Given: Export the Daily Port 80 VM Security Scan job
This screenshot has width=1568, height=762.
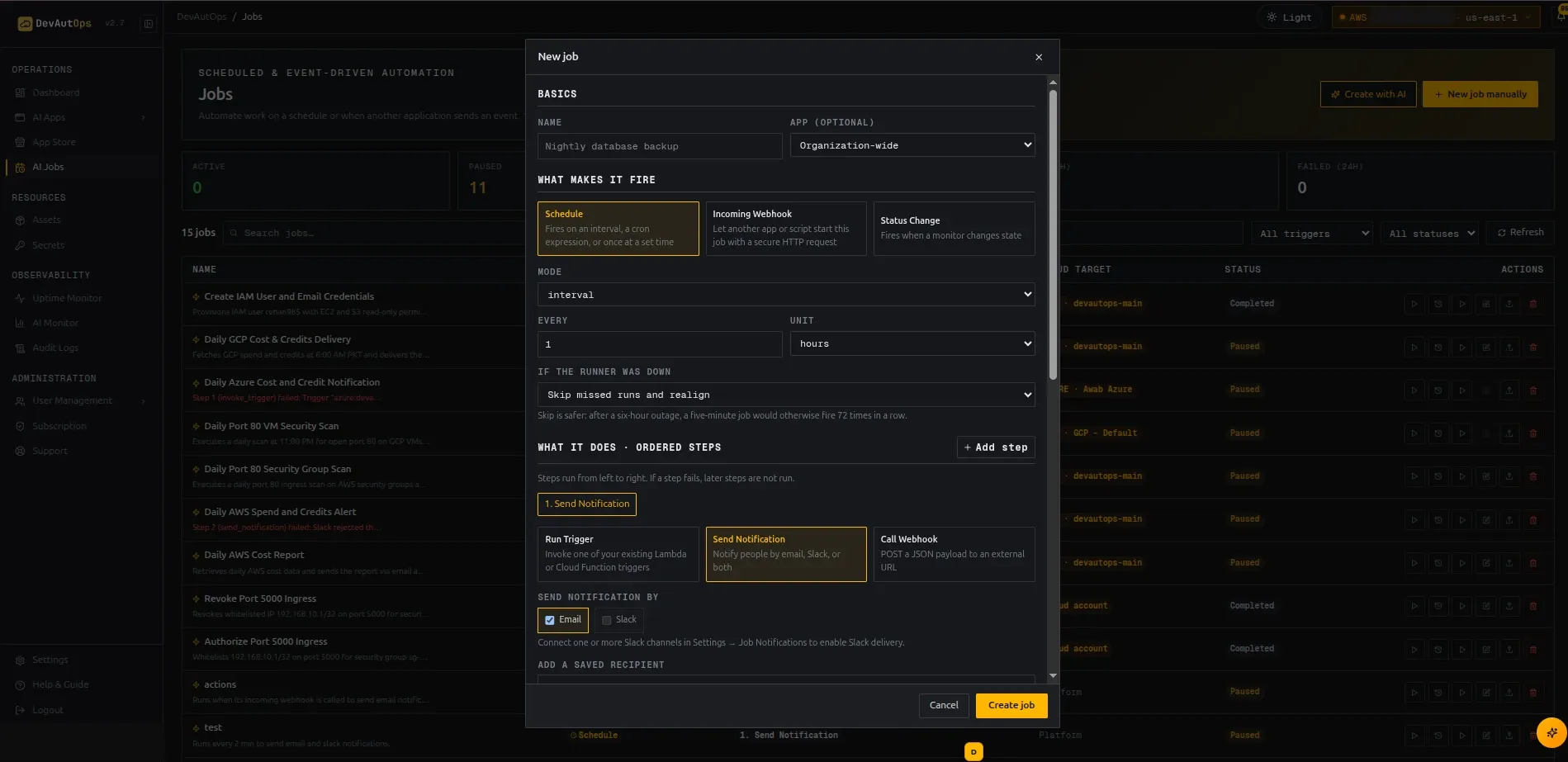Looking at the screenshot, I should click(x=1509, y=433).
